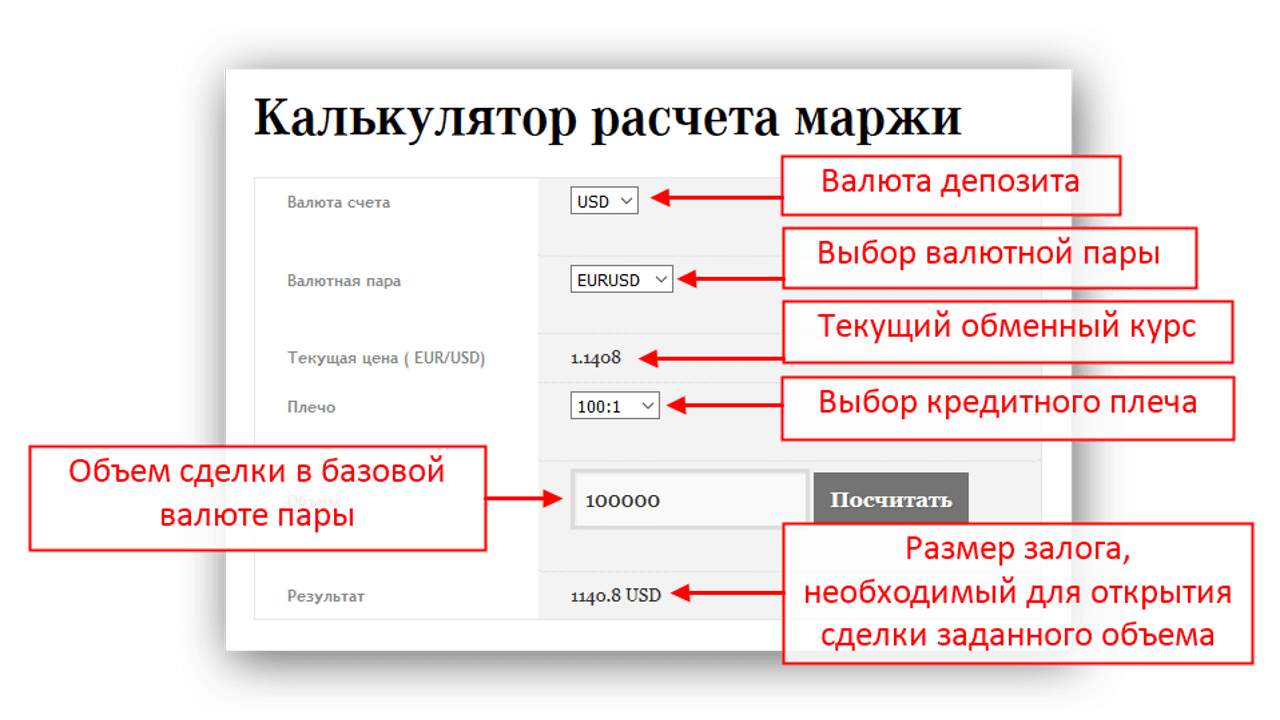Open the 100:1 leverage dropdown
1280x720 pixels.
pos(615,406)
